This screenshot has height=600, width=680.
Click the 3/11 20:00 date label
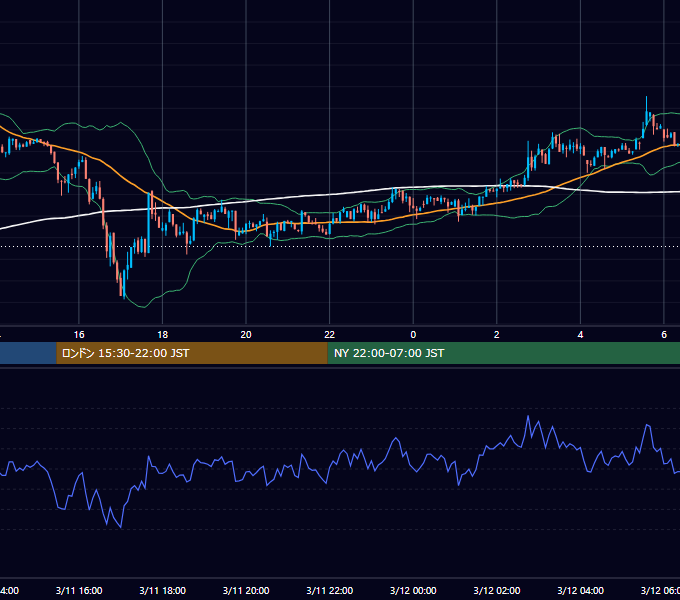click(x=246, y=590)
